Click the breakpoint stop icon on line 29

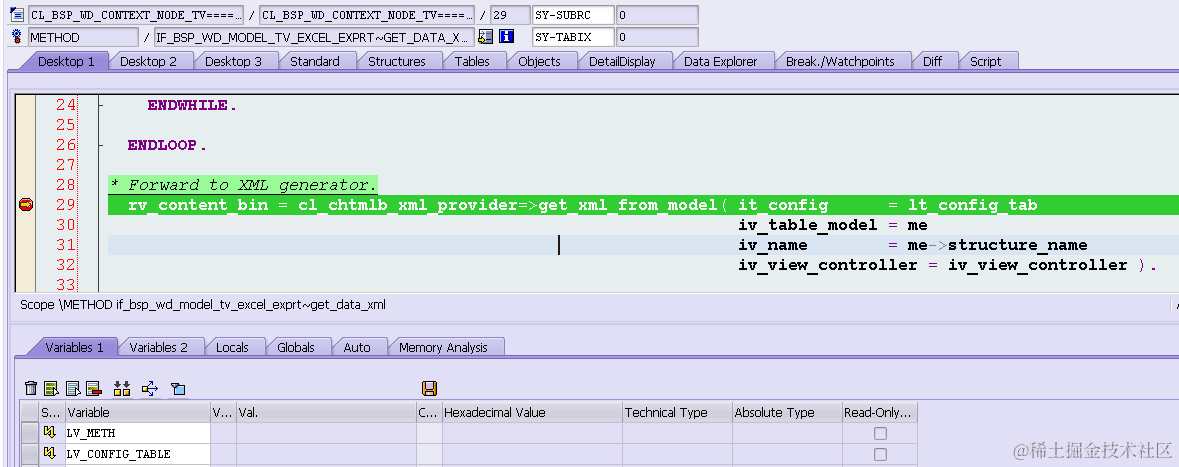pos(26,205)
